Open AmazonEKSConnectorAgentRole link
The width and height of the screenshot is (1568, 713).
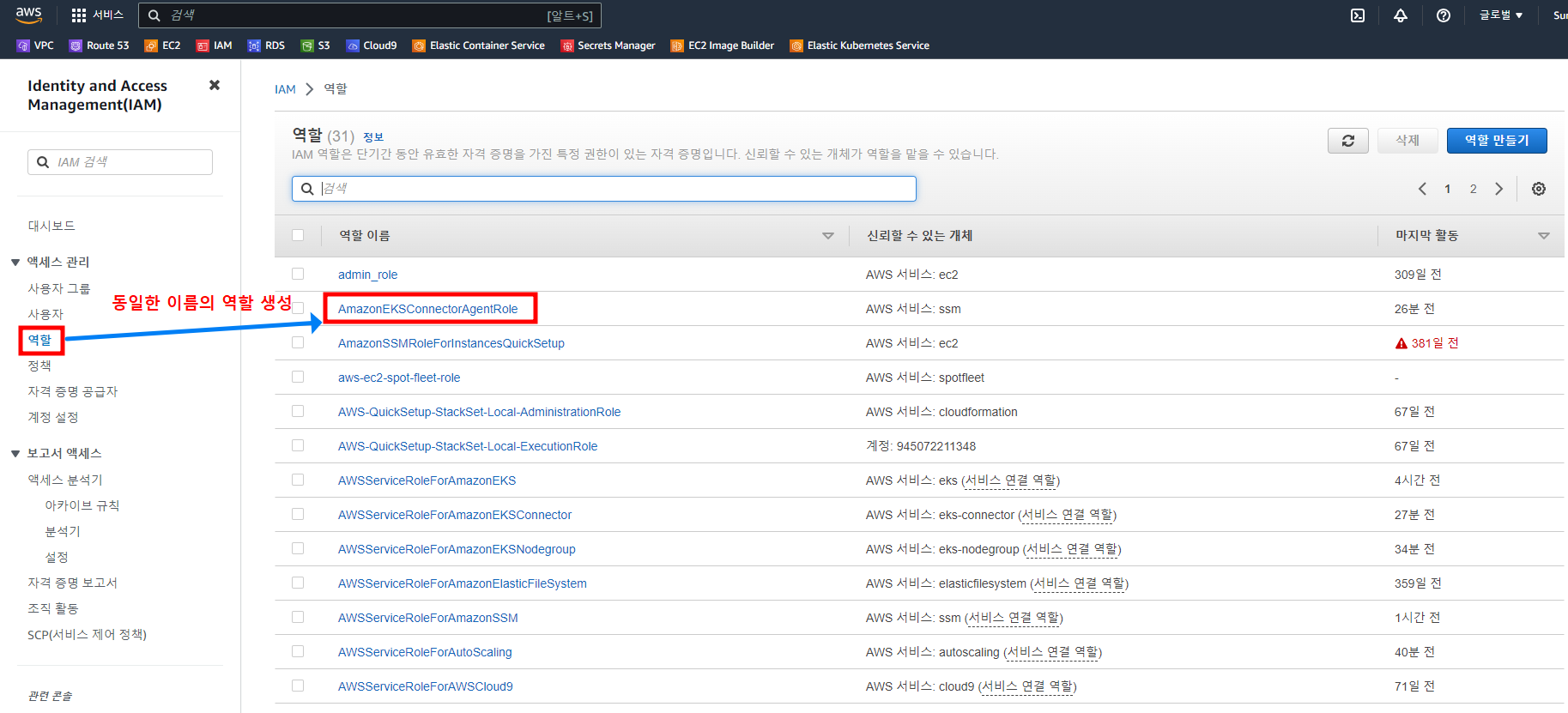tap(427, 309)
